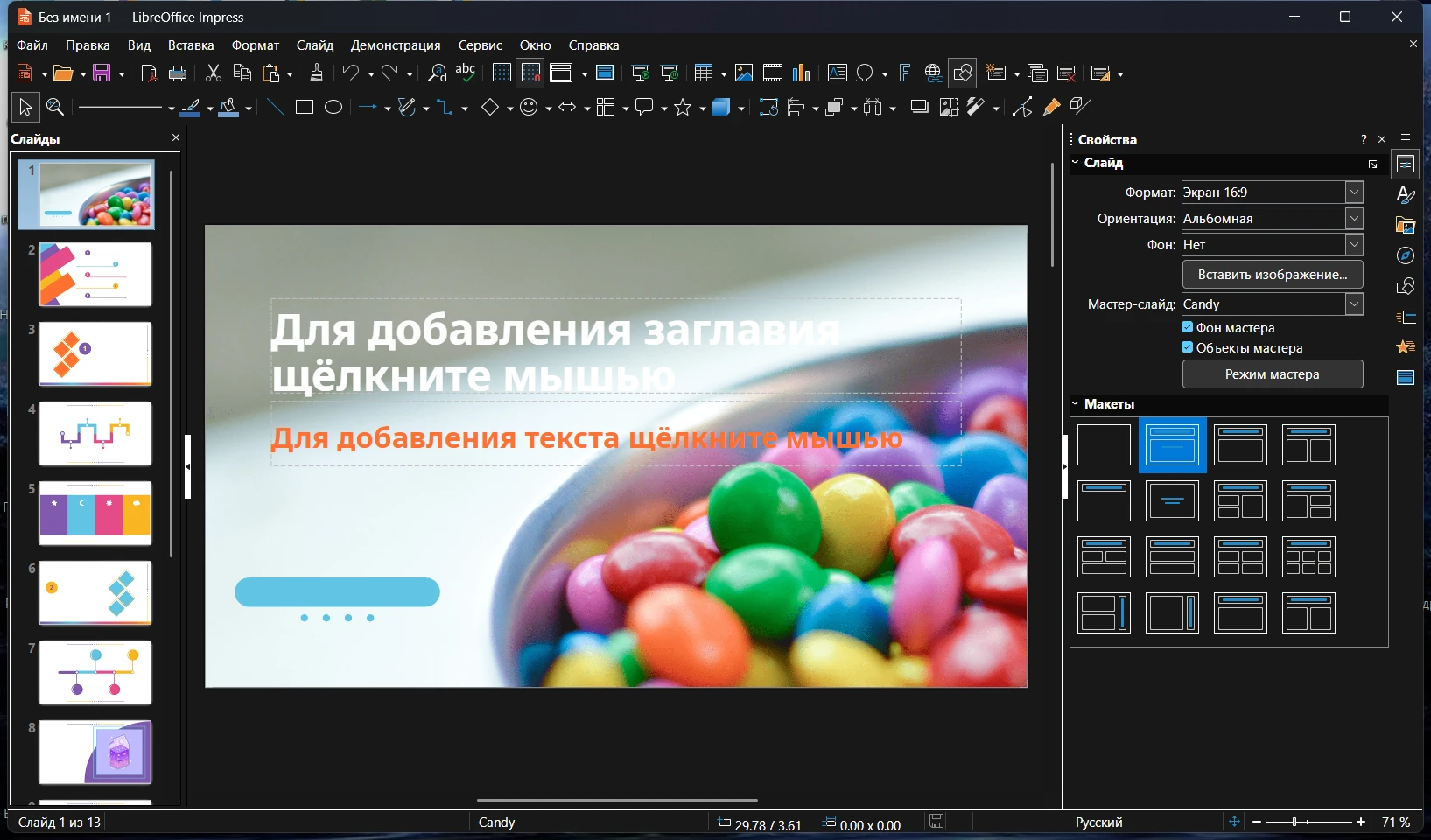1431x840 pixels.
Task: Click the Print icon in toolbar
Action: click(178, 73)
